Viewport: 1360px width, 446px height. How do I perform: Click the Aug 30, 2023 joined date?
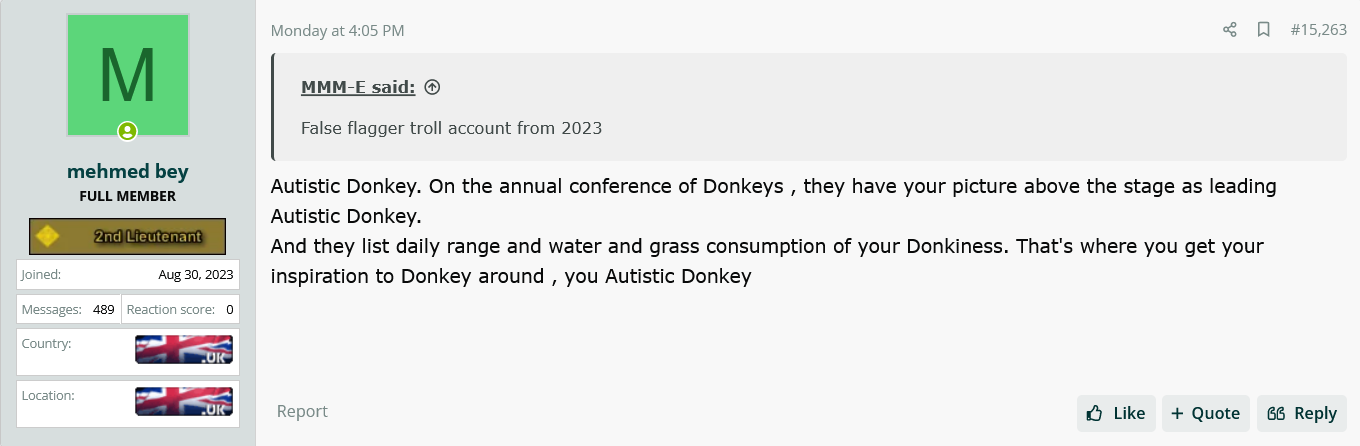(x=196, y=274)
